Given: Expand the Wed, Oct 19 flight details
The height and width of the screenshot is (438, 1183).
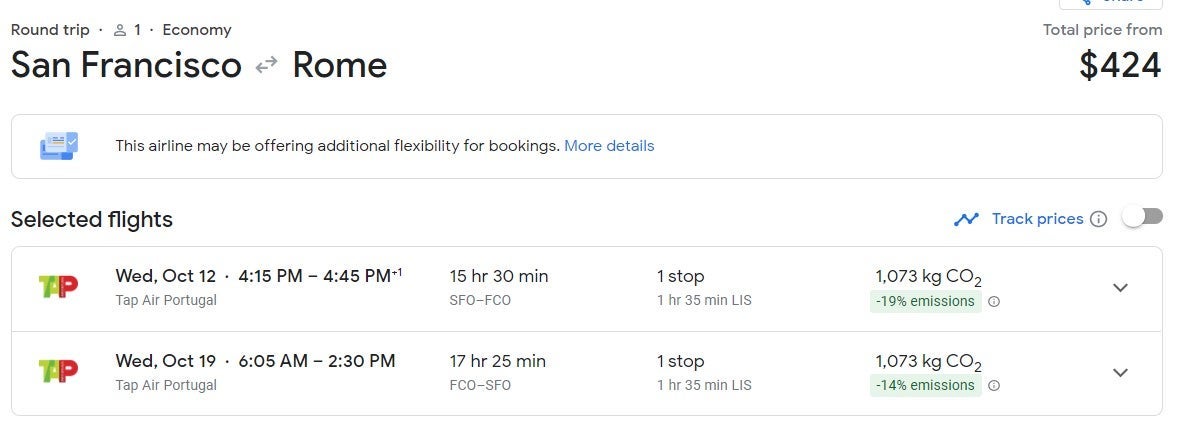Looking at the screenshot, I should pyautogui.click(x=1120, y=372).
